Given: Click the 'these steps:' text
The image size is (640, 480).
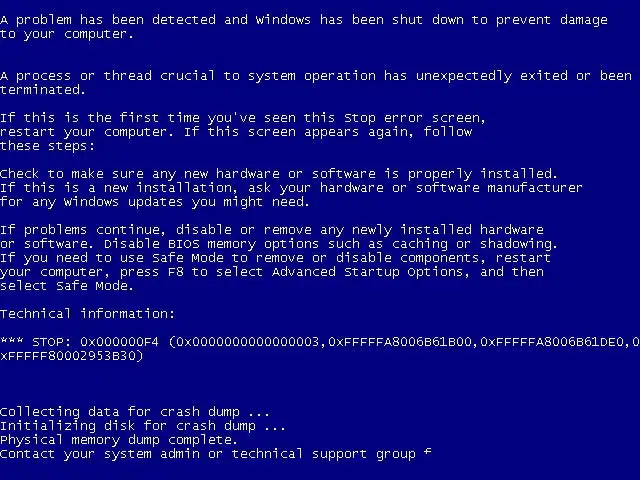Looking at the screenshot, I should coord(47,146).
